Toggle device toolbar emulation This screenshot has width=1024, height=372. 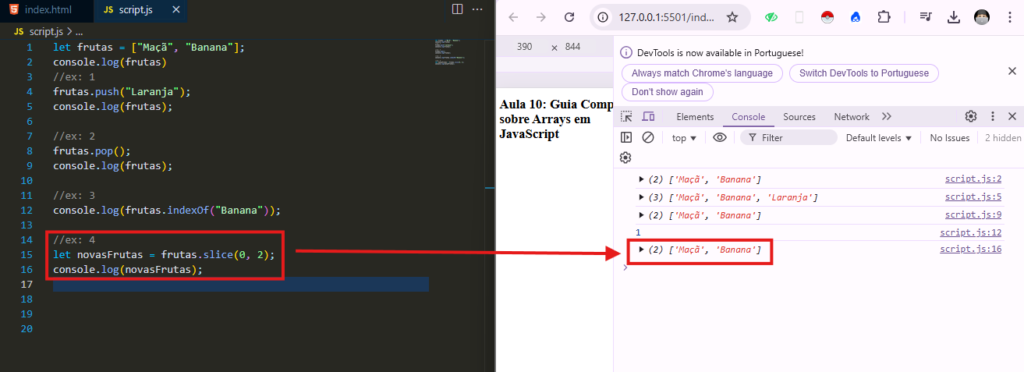point(648,117)
